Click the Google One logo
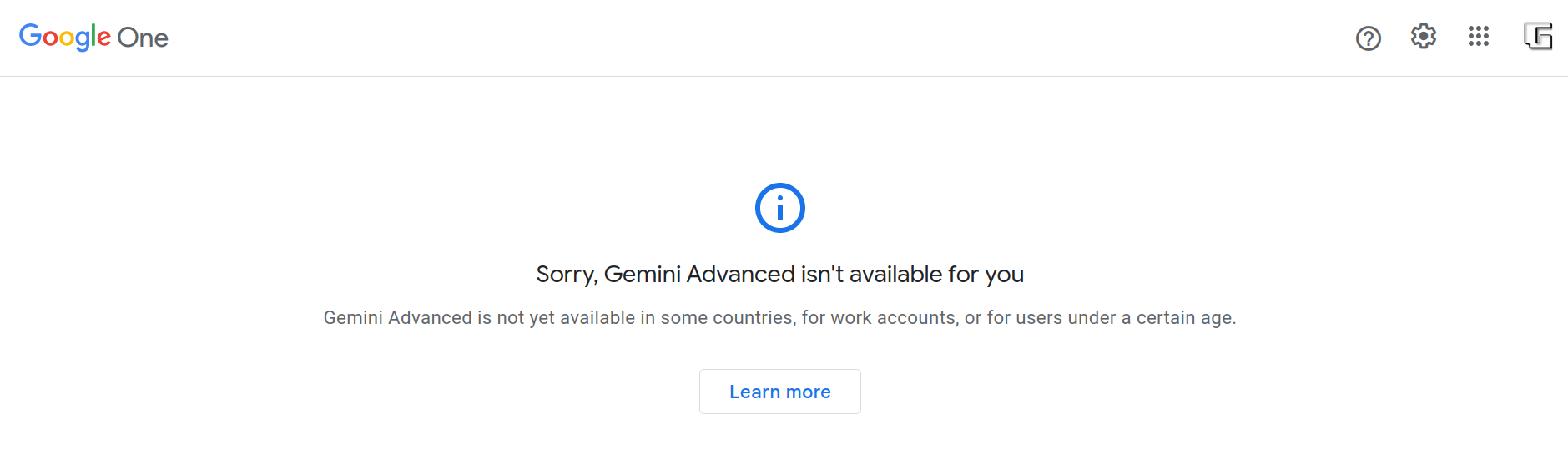Image resolution: width=1568 pixels, height=470 pixels. (x=93, y=38)
